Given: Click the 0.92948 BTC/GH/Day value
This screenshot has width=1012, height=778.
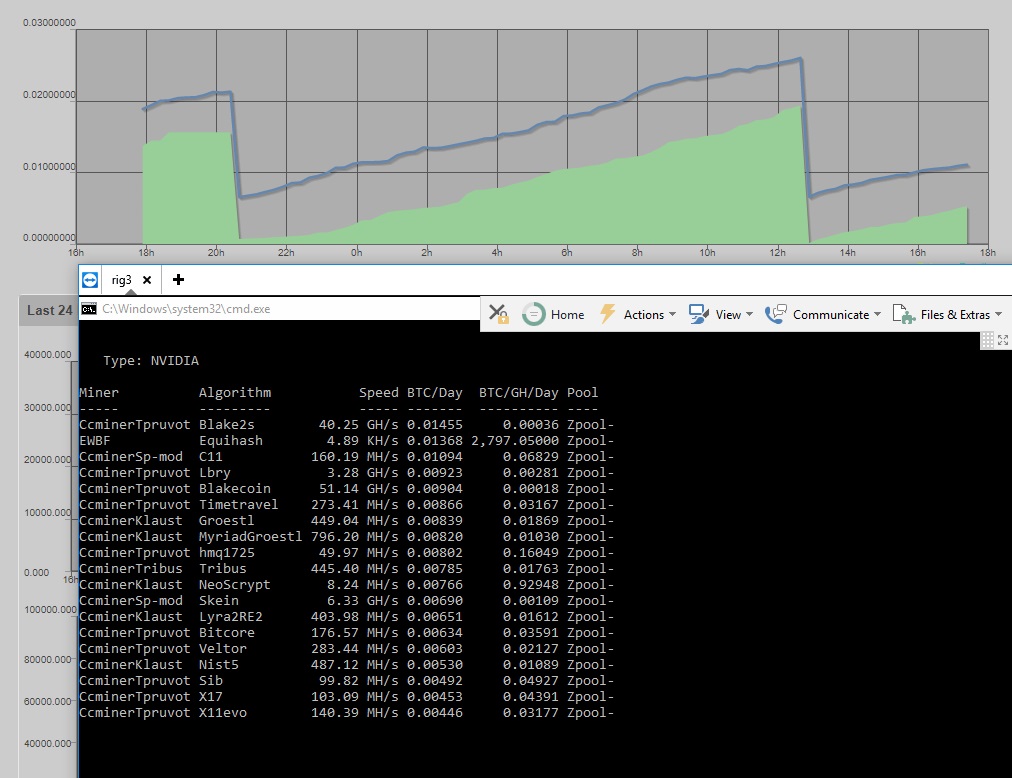Looking at the screenshot, I should [531, 585].
